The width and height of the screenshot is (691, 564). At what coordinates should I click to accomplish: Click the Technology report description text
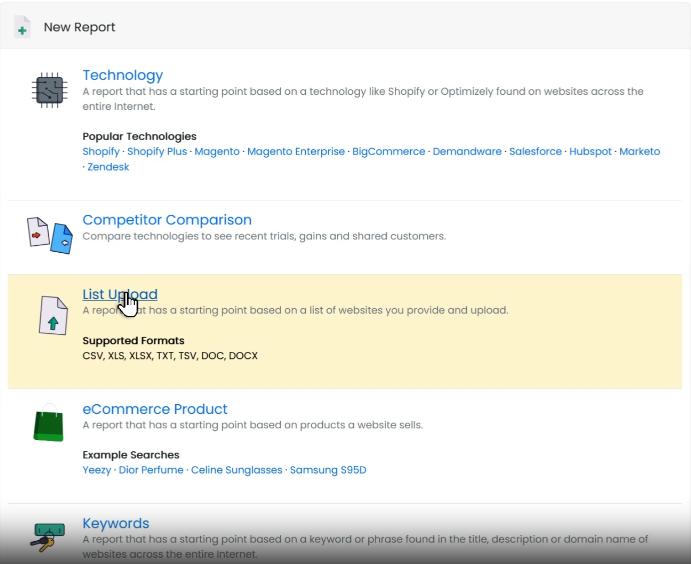[x=363, y=99]
